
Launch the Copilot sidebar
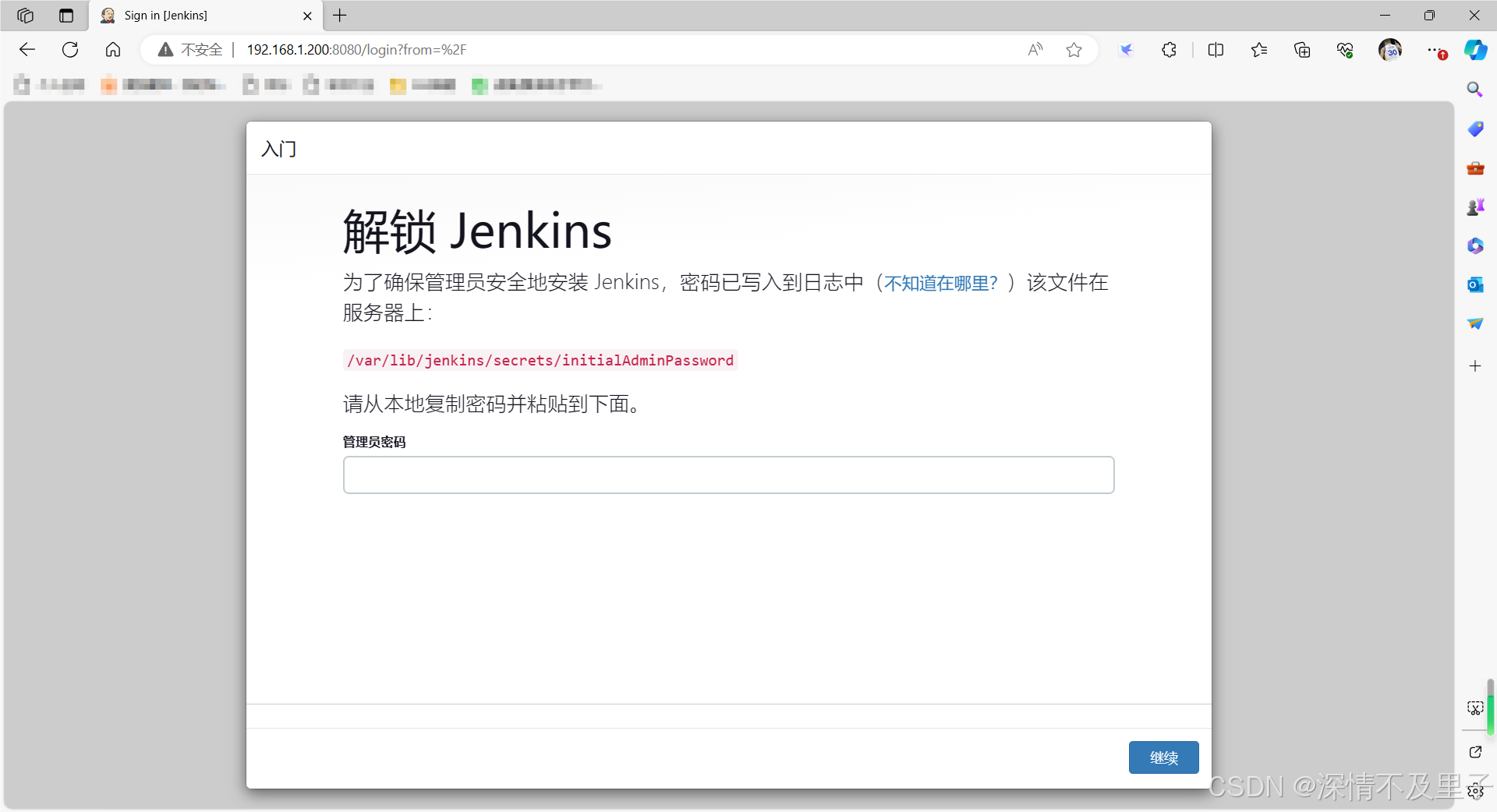coord(1475,50)
